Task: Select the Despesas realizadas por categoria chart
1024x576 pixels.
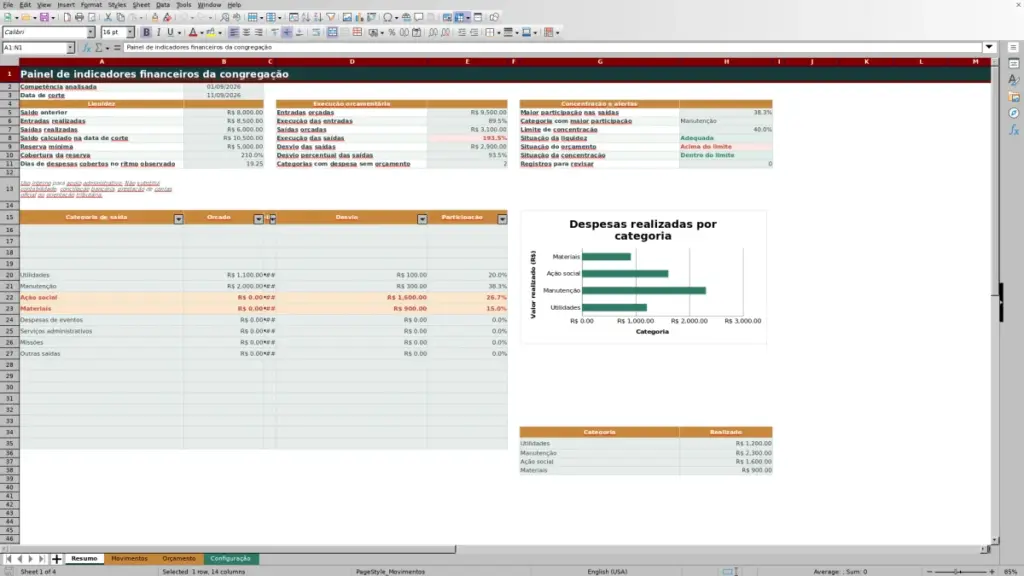Action: (643, 277)
